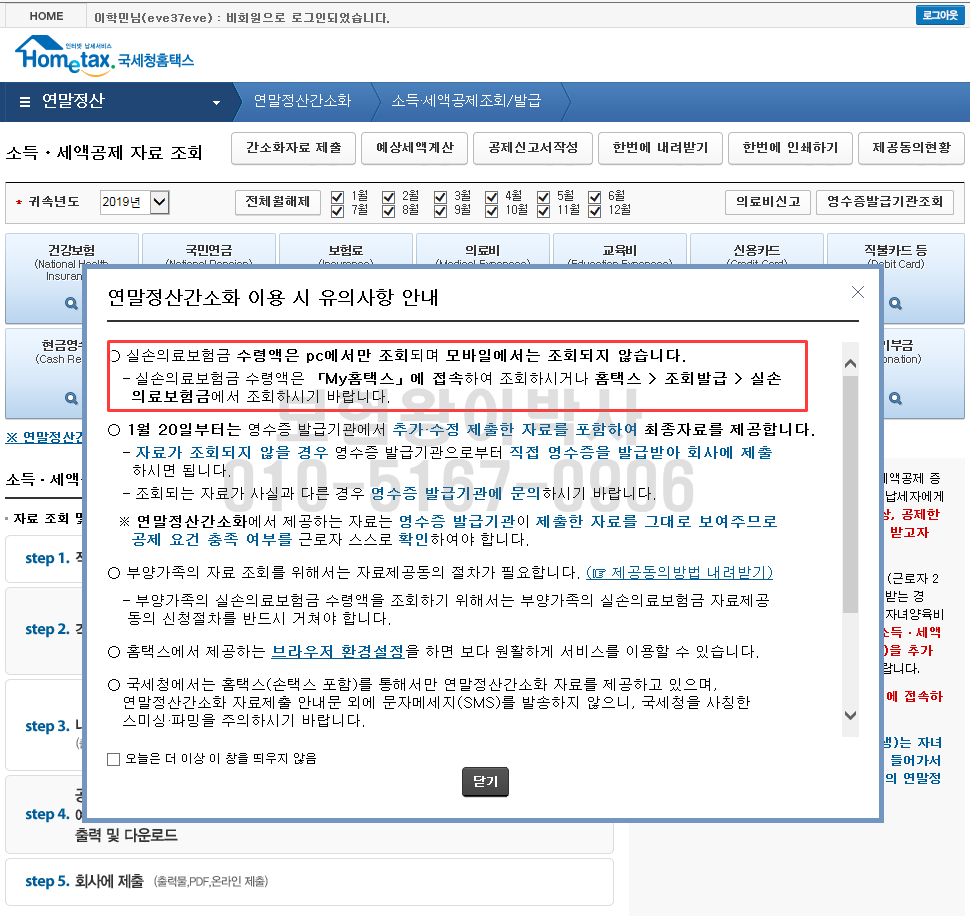
Task: Open the 제공동의방법 내려받기 link
Action: pos(679,573)
